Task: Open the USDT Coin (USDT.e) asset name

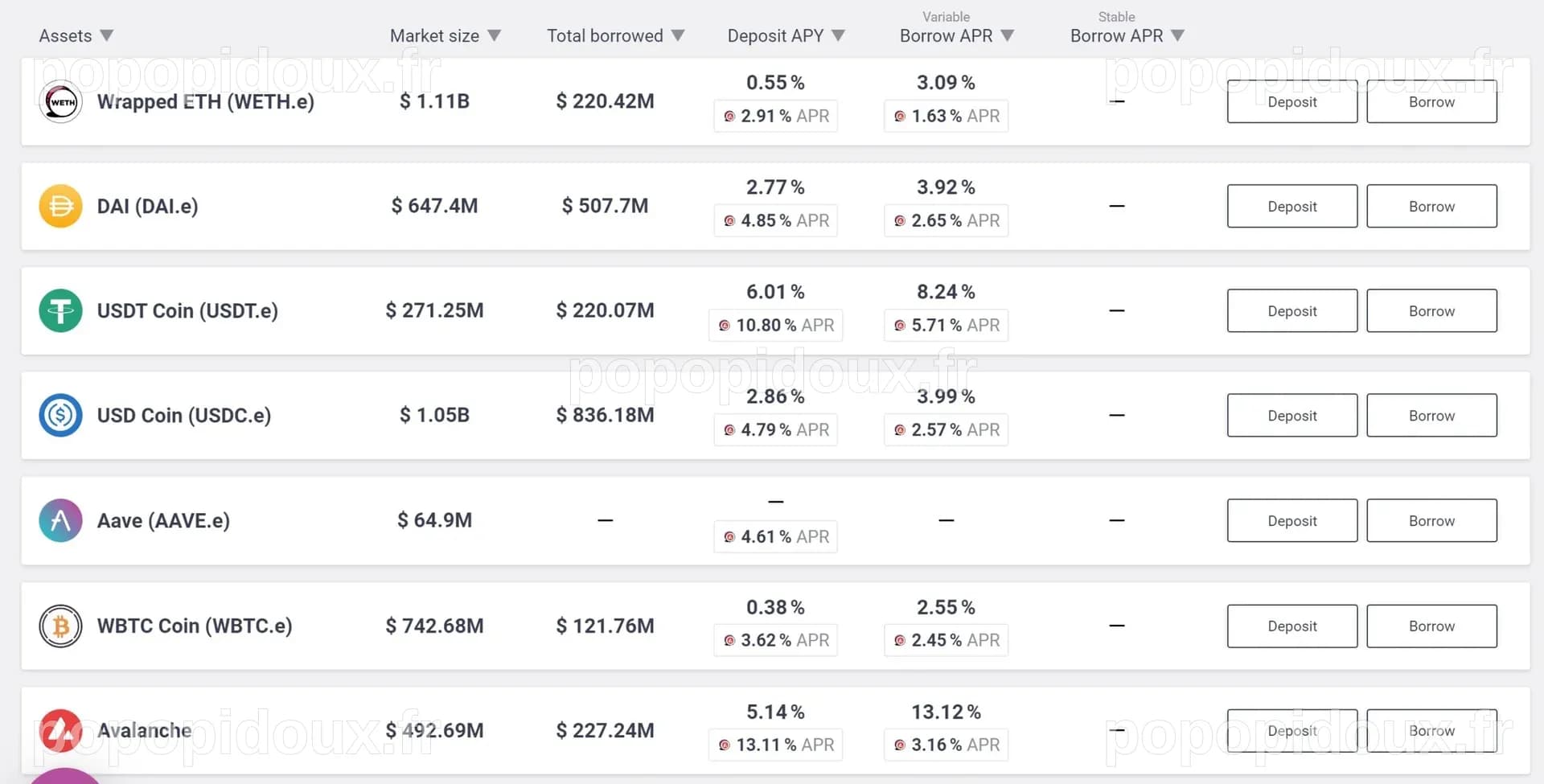Action: click(x=187, y=310)
